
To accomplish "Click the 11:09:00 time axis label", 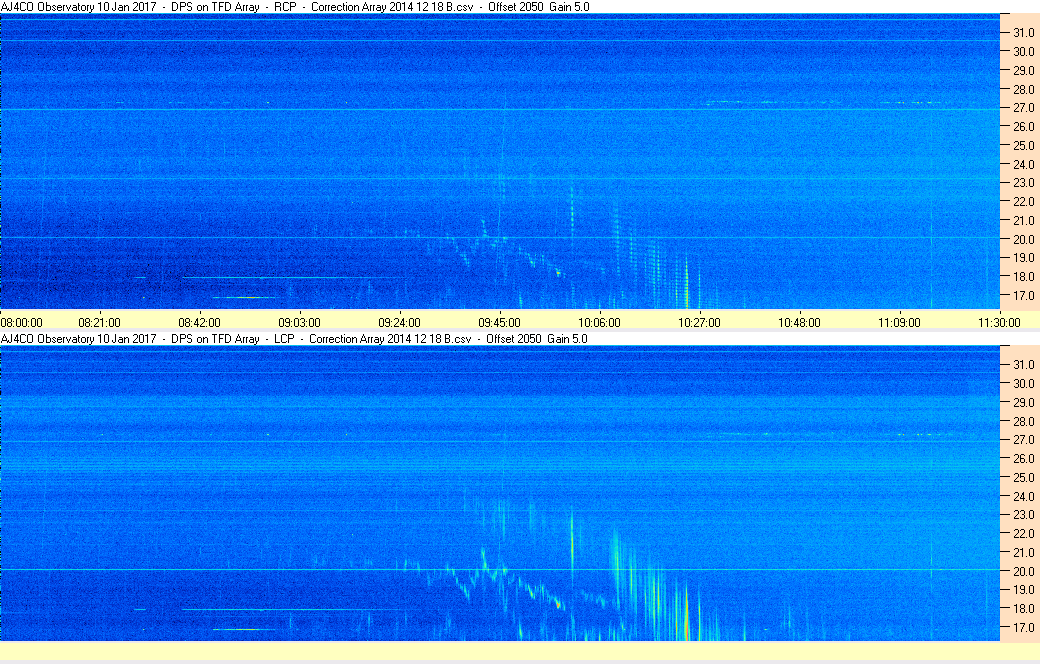I will [x=899, y=323].
